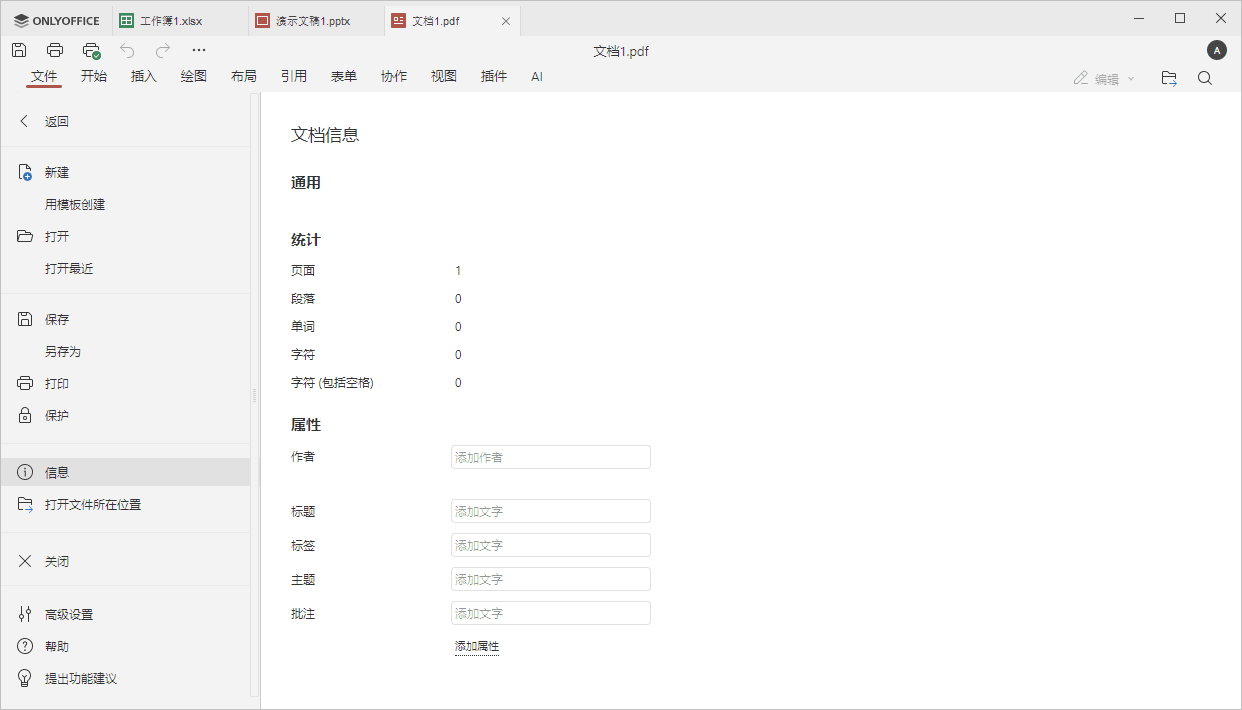Open the 协作 ribbon tab
The height and width of the screenshot is (710, 1242).
(394, 75)
